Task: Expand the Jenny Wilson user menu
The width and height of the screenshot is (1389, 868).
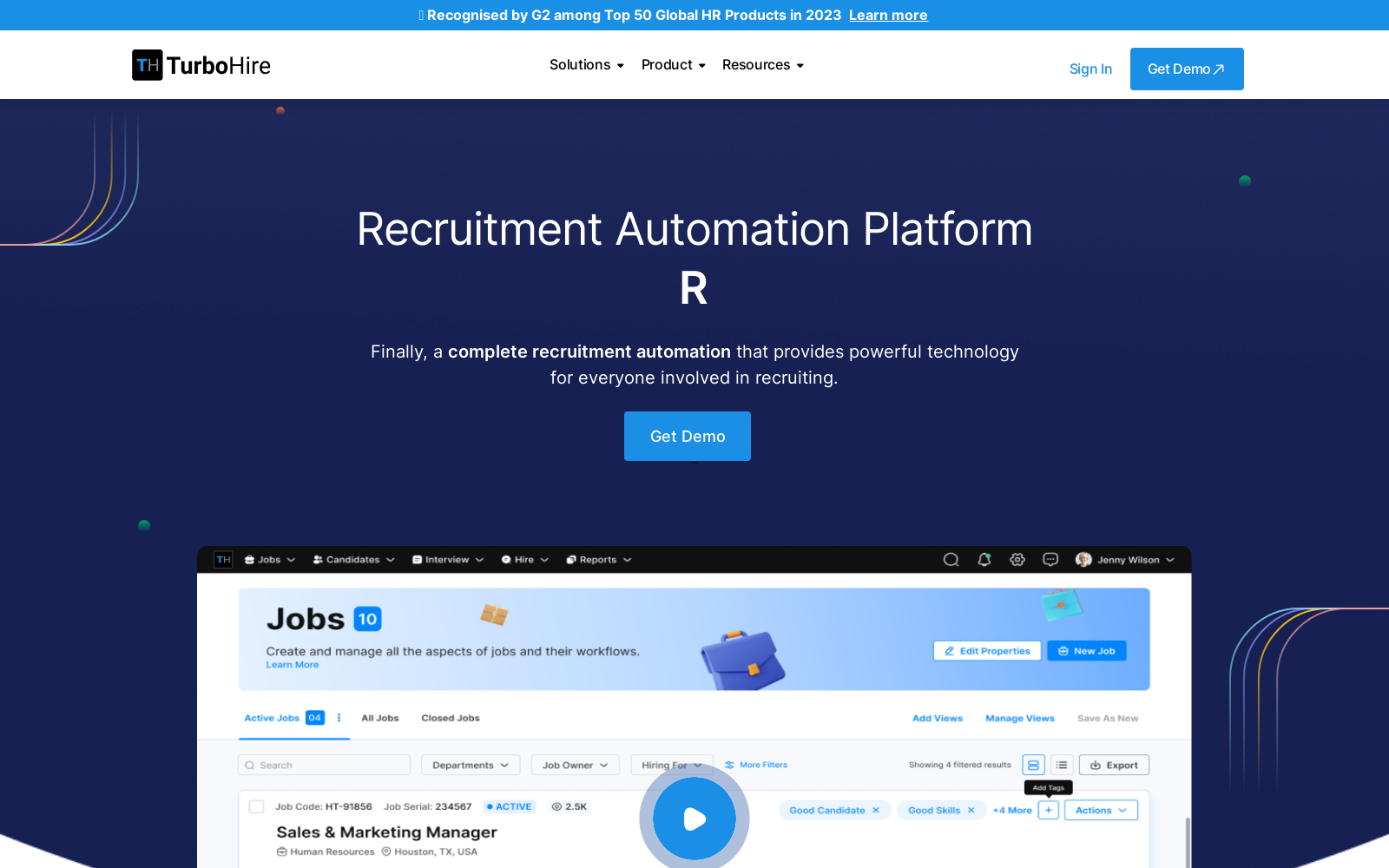Action: click(1125, 560)
